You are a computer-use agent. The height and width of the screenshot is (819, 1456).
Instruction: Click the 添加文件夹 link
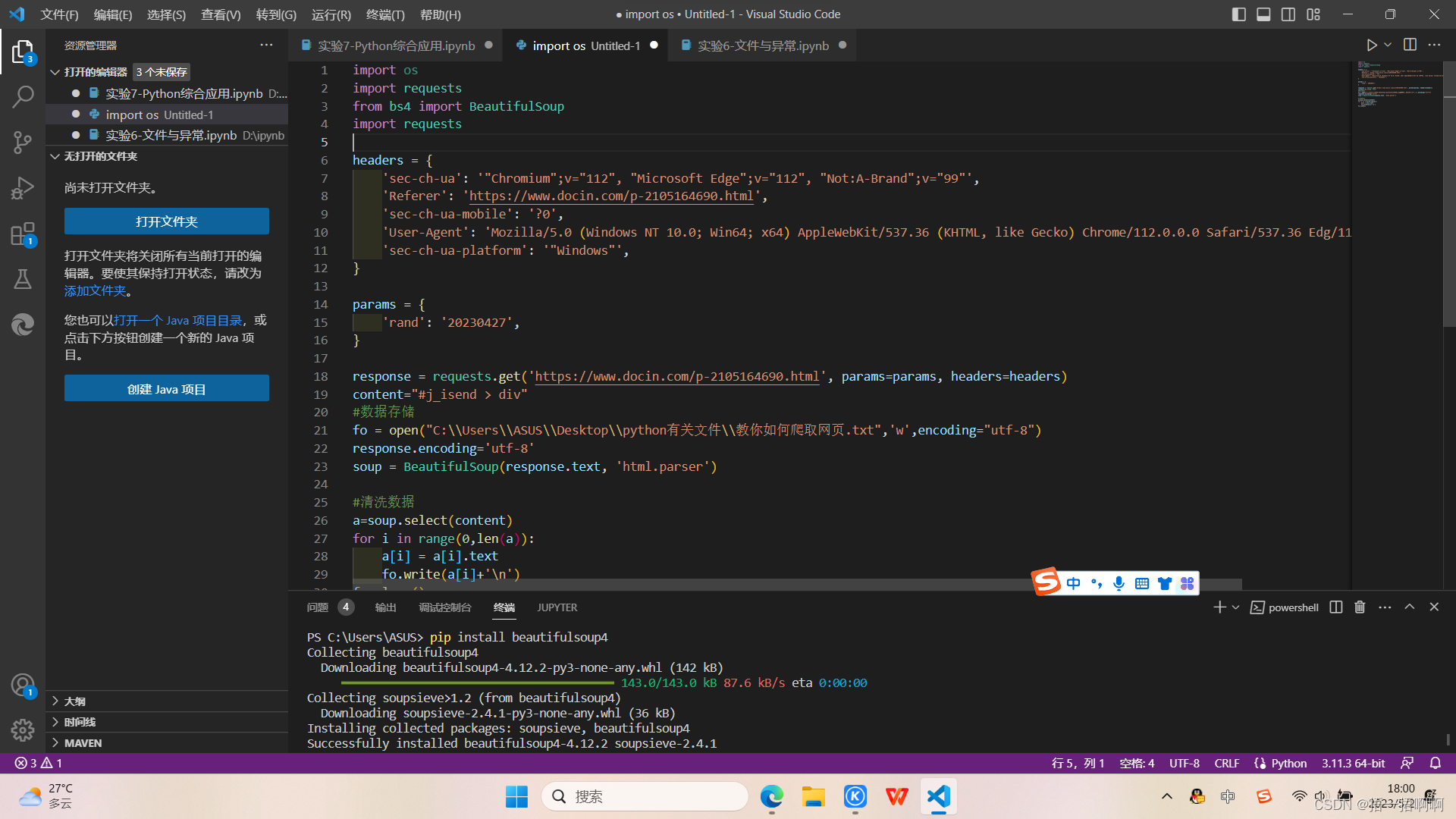click(x=95, y=291)
